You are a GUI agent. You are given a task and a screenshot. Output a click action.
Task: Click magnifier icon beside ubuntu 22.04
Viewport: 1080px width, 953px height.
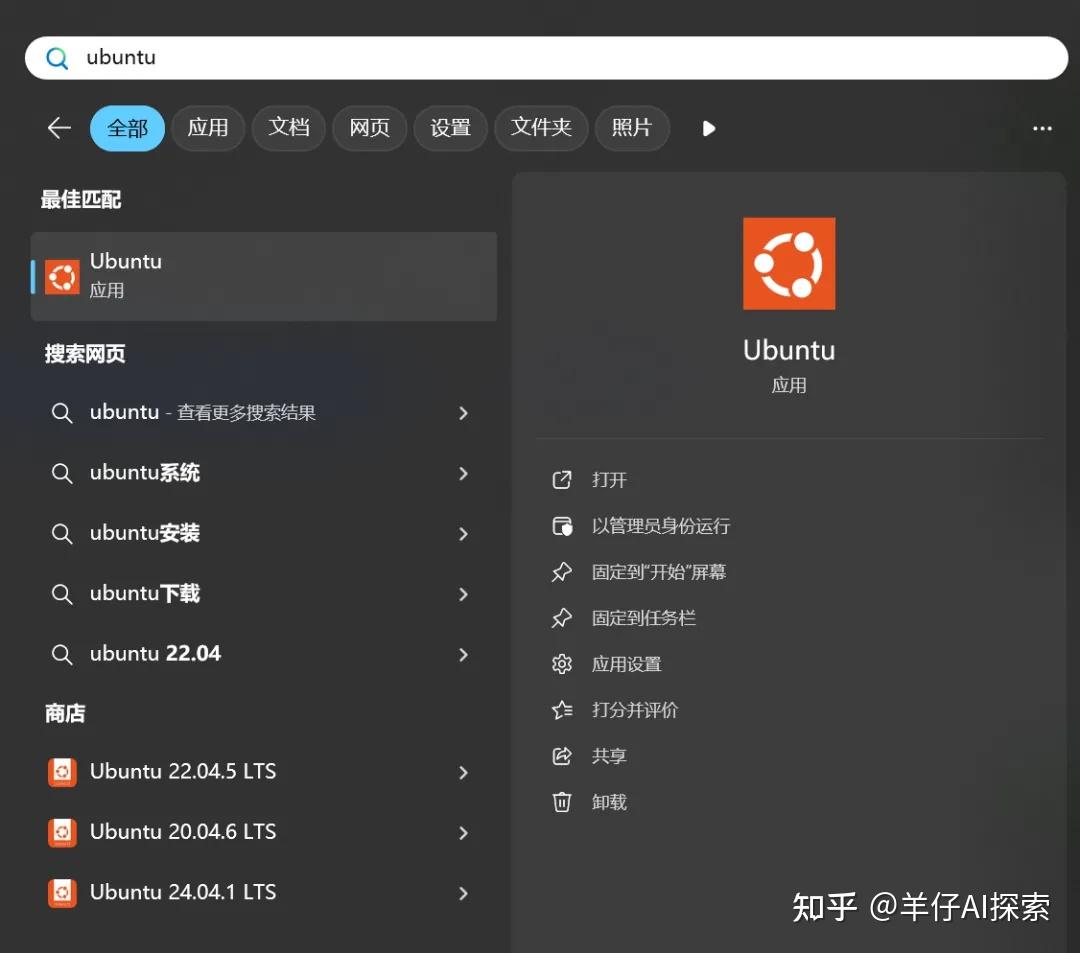click(62, 655)
